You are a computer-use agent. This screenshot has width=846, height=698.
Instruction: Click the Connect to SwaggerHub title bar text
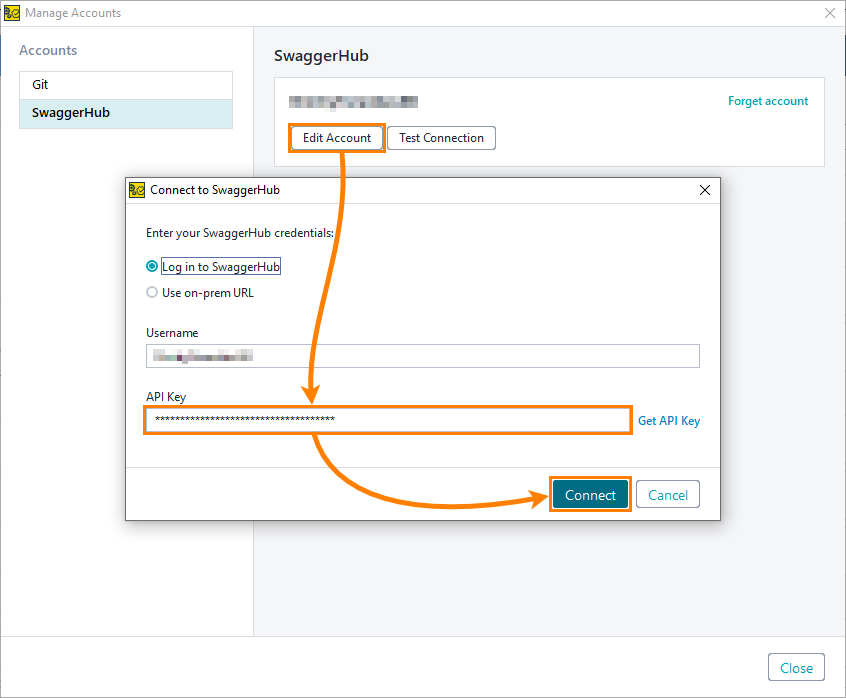coord(215,189)
